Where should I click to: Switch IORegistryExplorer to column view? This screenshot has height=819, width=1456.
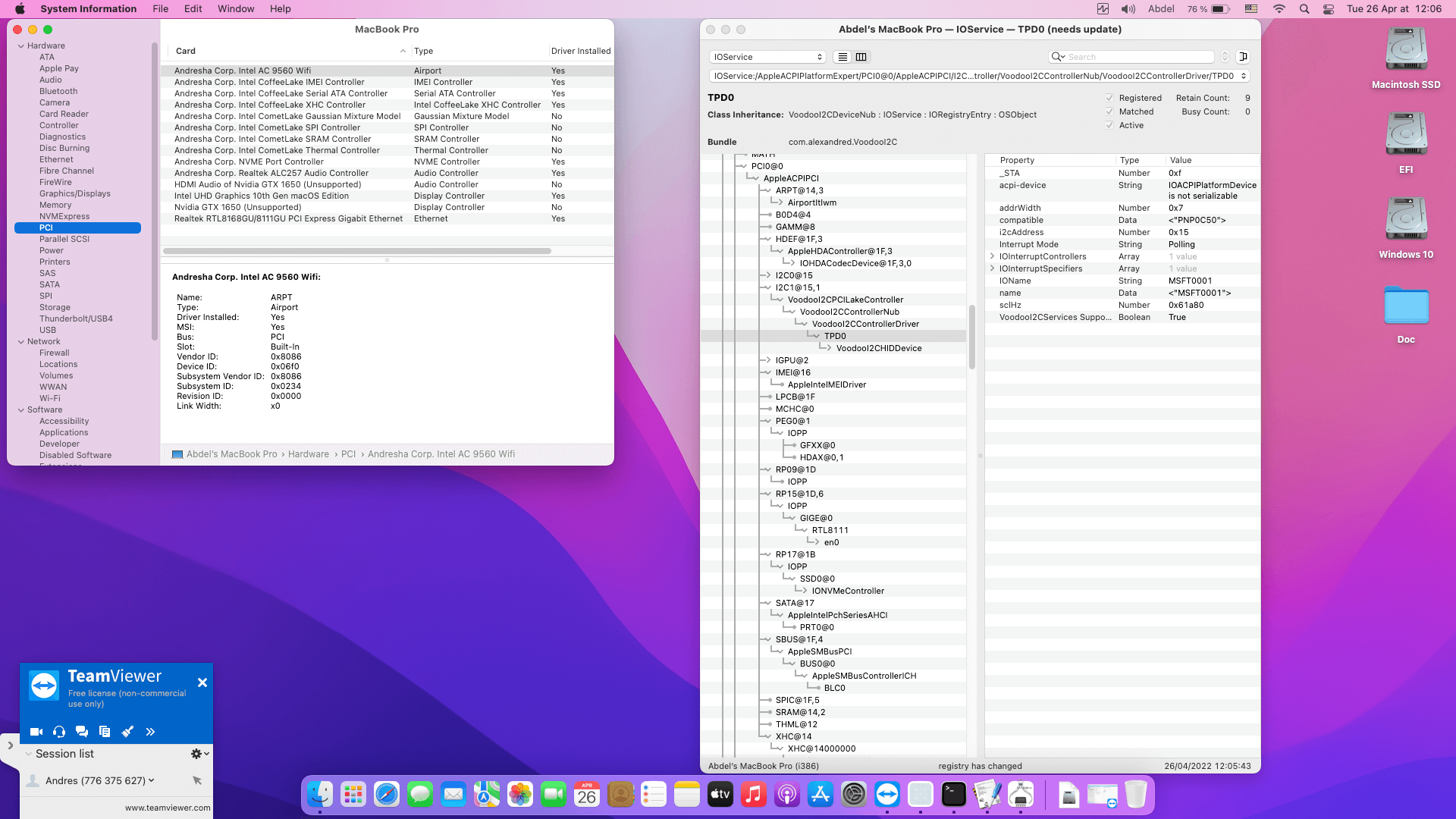pos(861,57)
